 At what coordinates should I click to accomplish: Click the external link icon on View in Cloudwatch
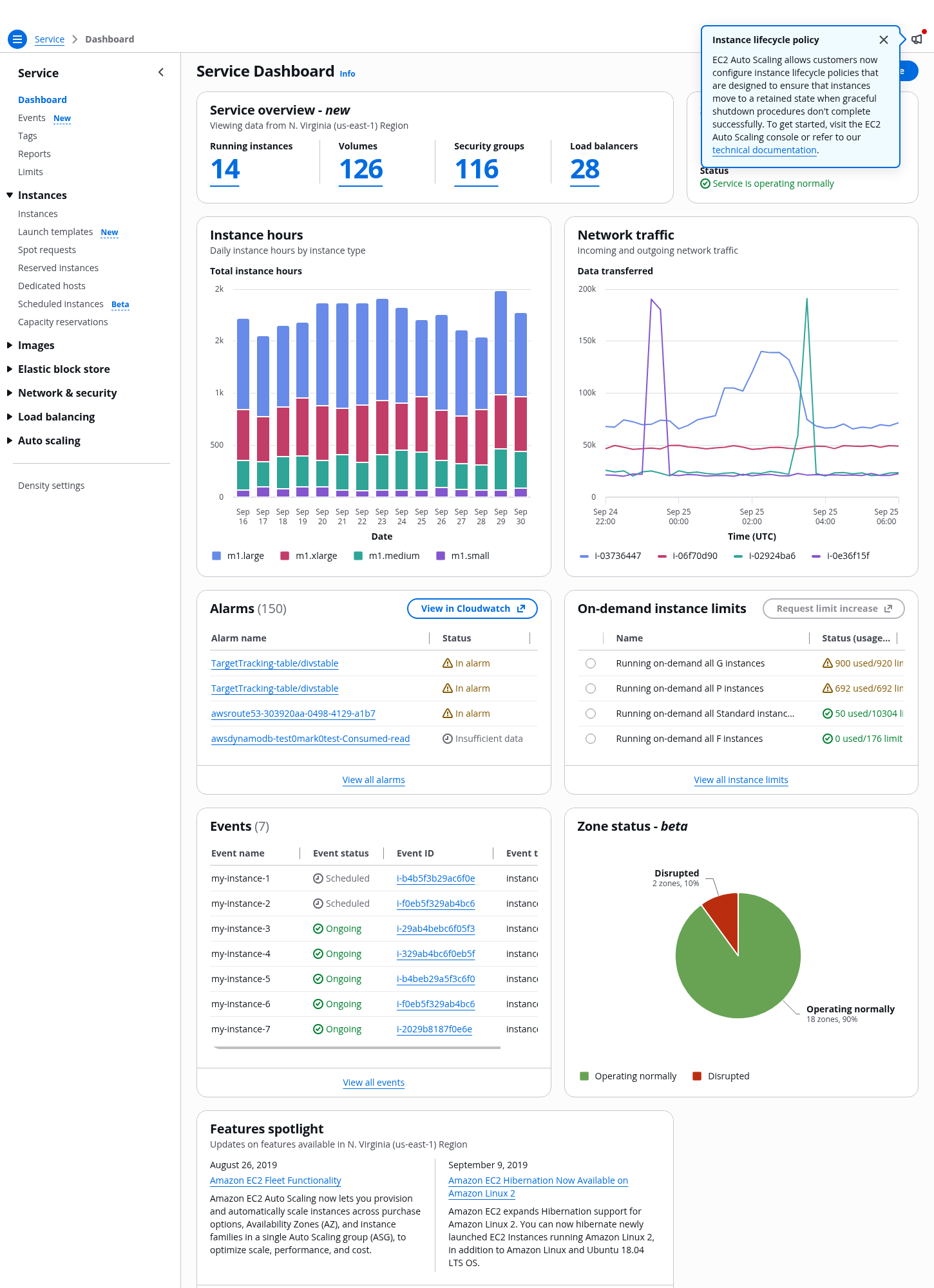(521, 609)
